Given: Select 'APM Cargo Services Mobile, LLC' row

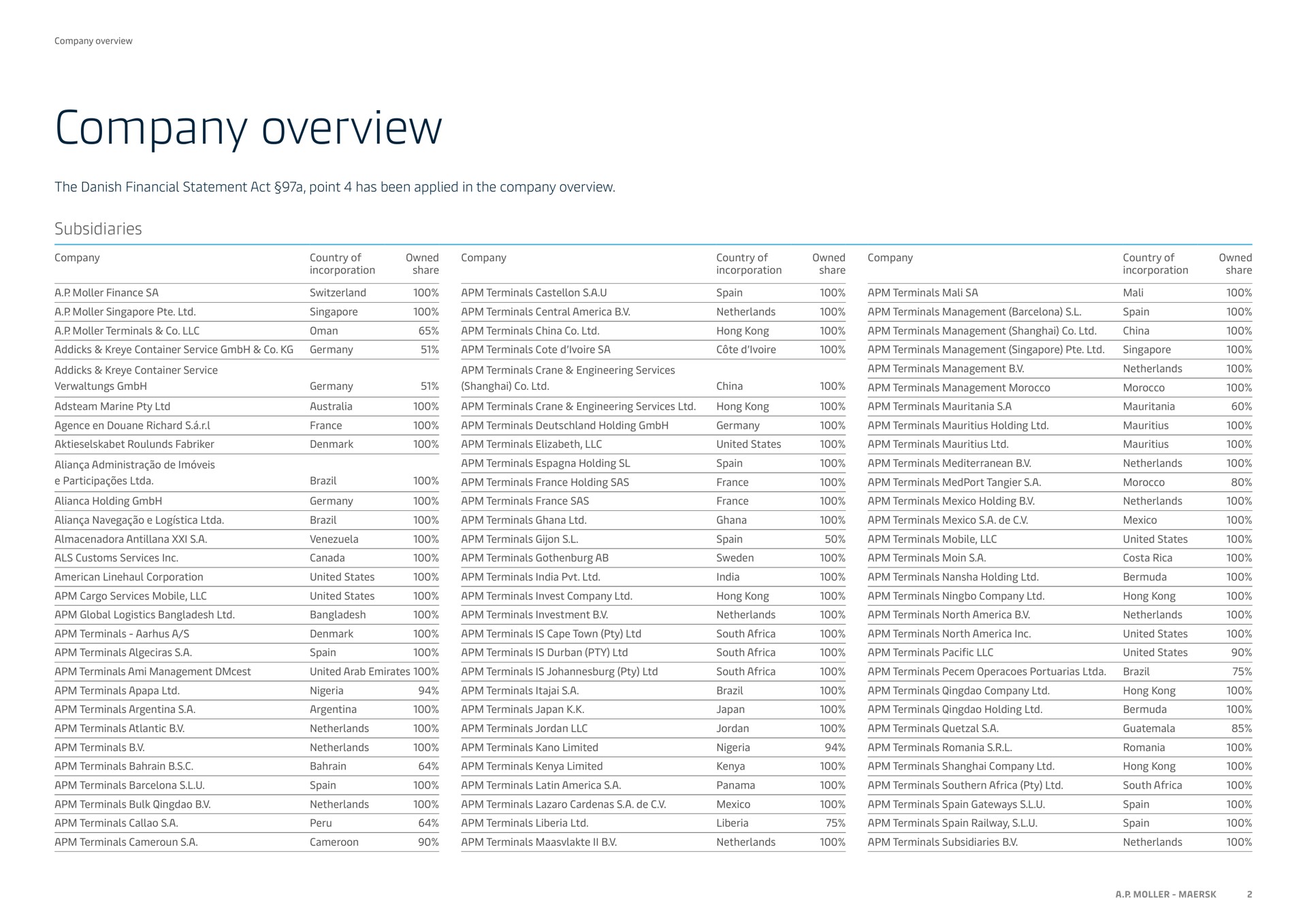Looking at the screenshot, I should coord(246,596).
